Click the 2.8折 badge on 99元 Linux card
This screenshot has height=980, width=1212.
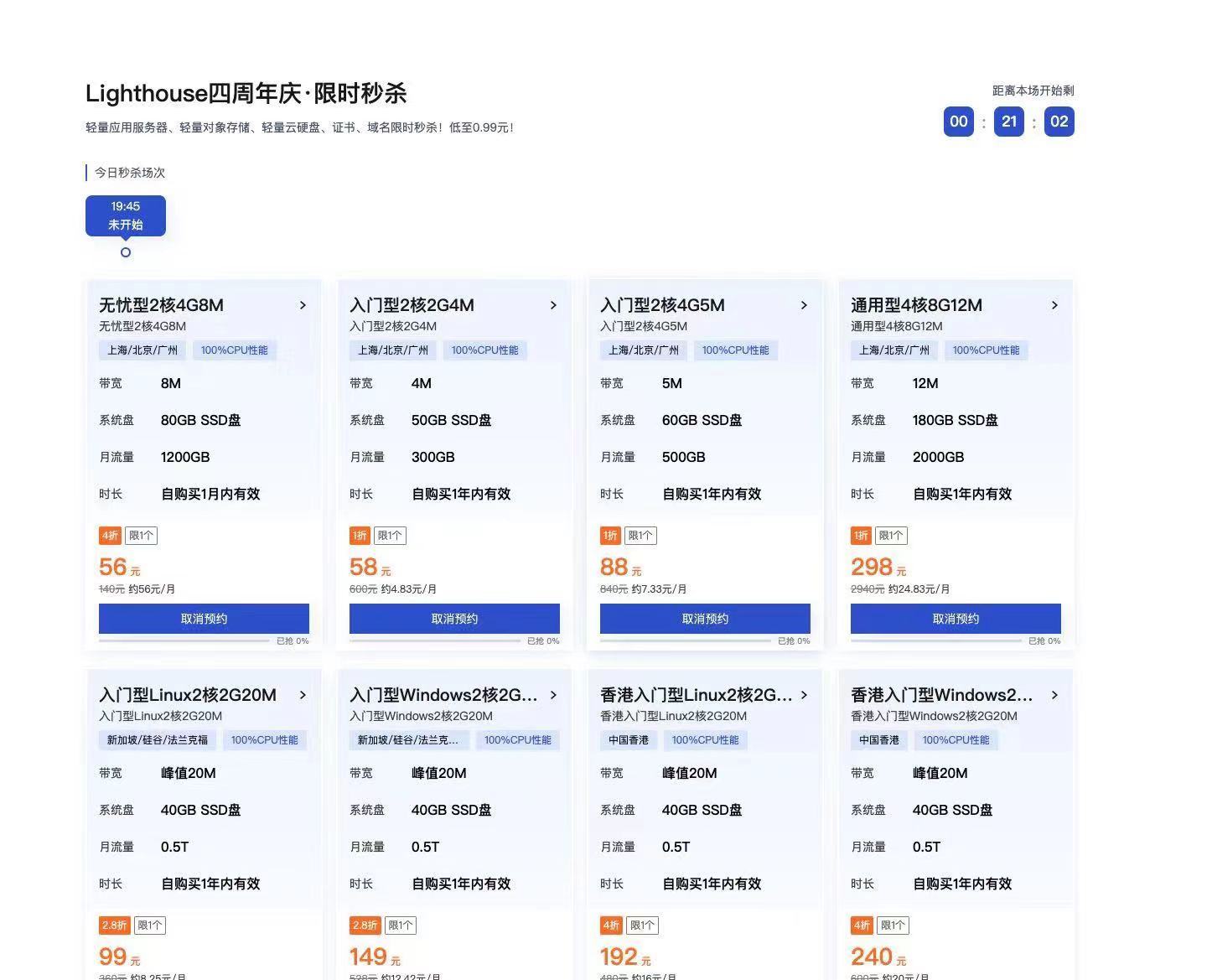coord(115,926)
